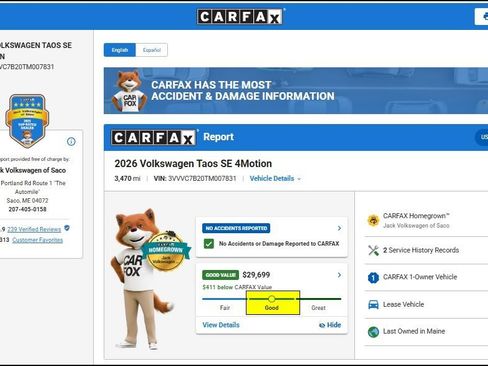488x366 pixels.
Task: Open 239 Verified Reviews link
Action: tap(34, 229)
